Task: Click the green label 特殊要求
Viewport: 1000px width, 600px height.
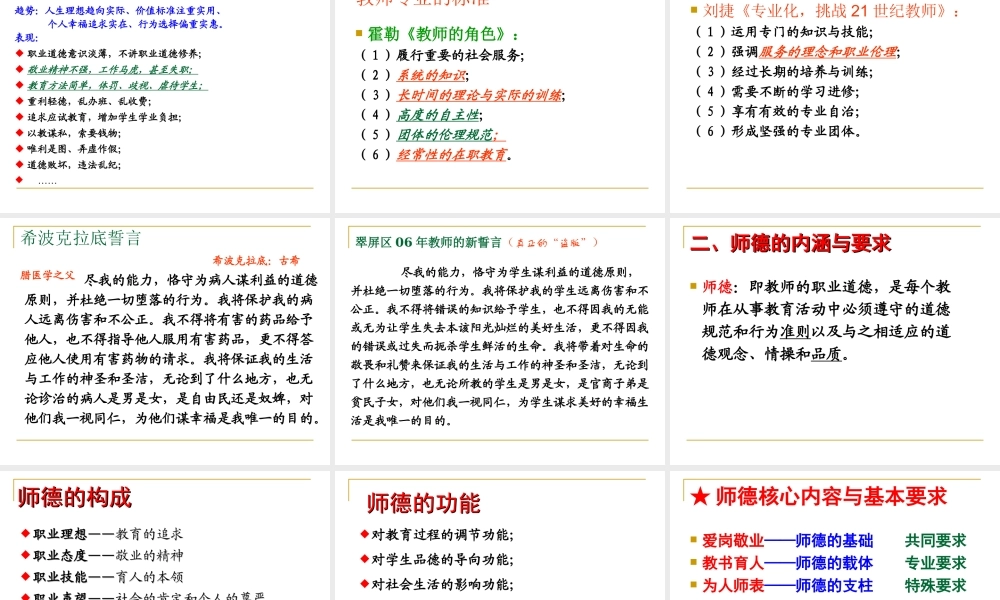Action: [x=936, y=585]
